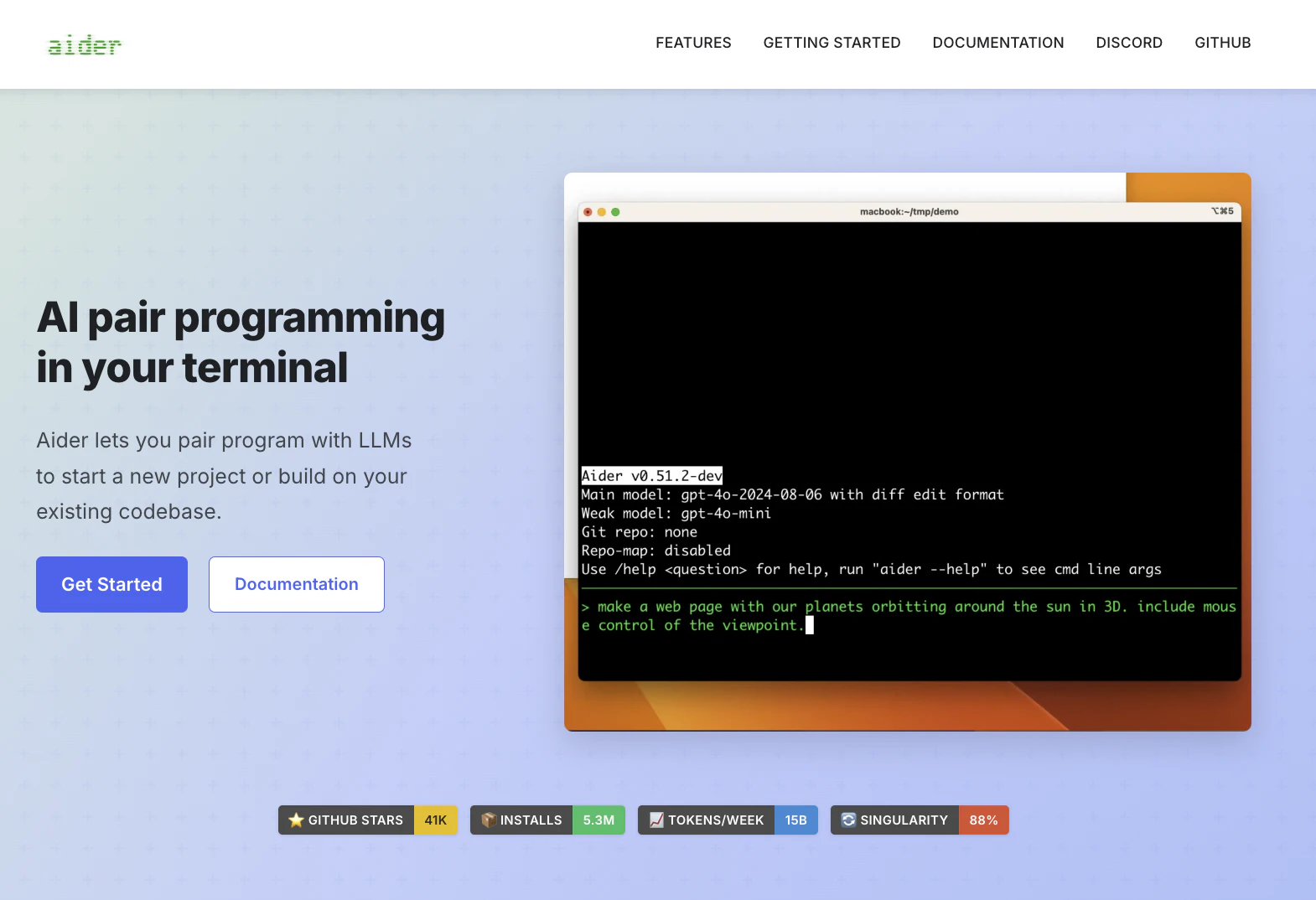The height and width of the screenshot is (900, 1316).
Task: Click the chart icon on the Tokens/Week badge
Action: [656, 820]
